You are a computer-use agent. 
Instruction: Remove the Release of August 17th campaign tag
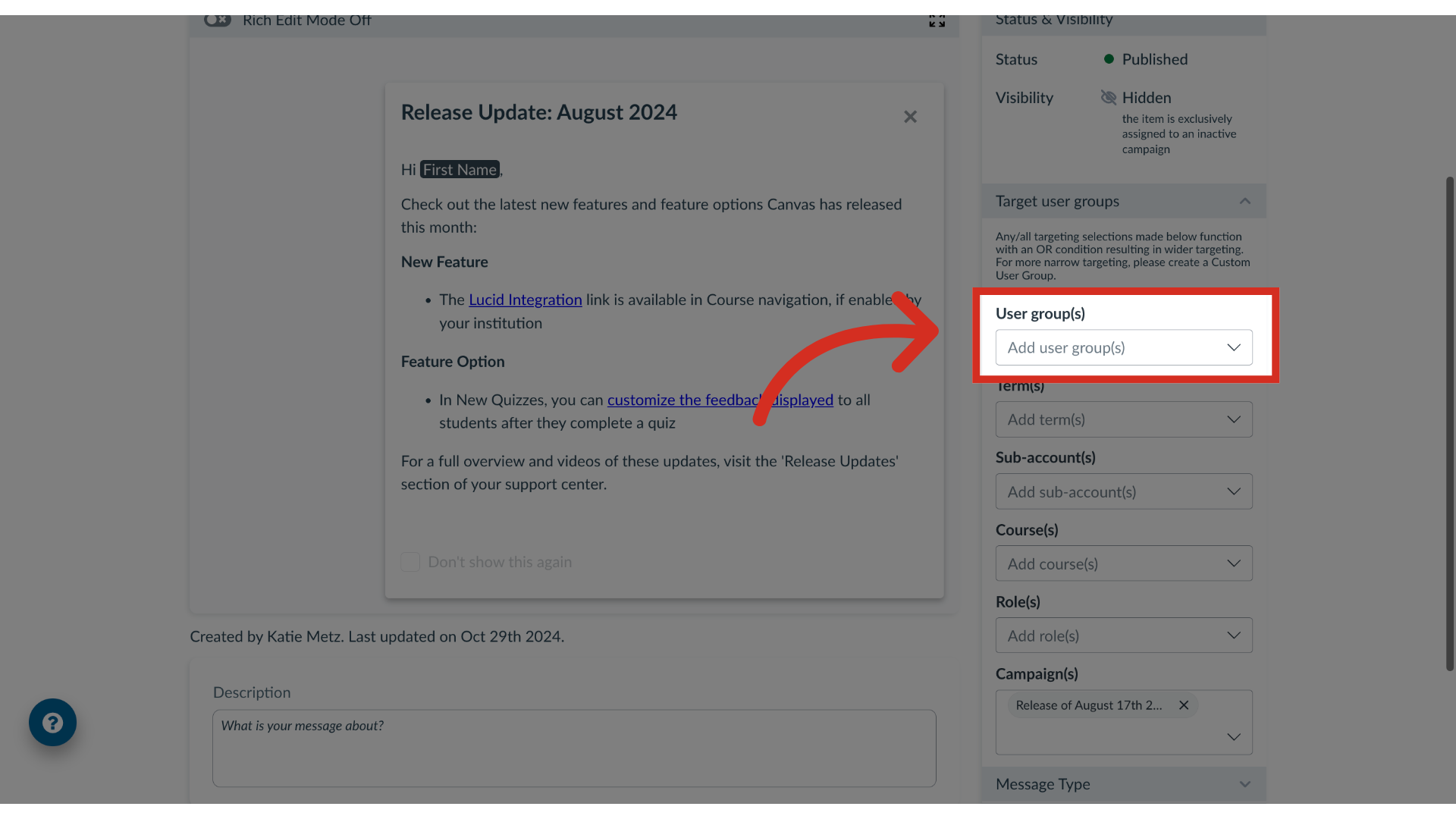1184,705
